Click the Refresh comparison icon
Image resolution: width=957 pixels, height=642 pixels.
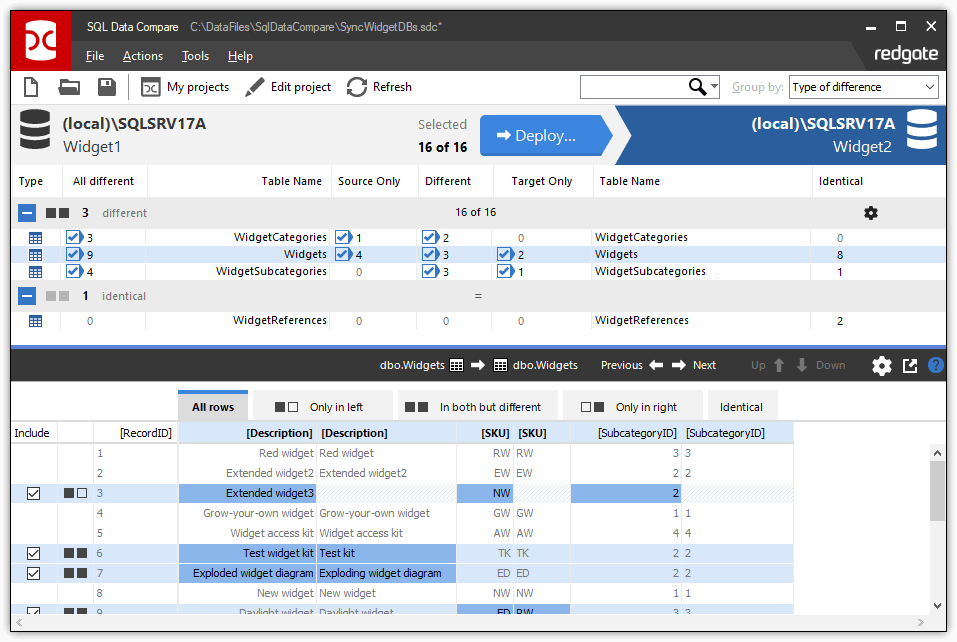tap(357, 87)
